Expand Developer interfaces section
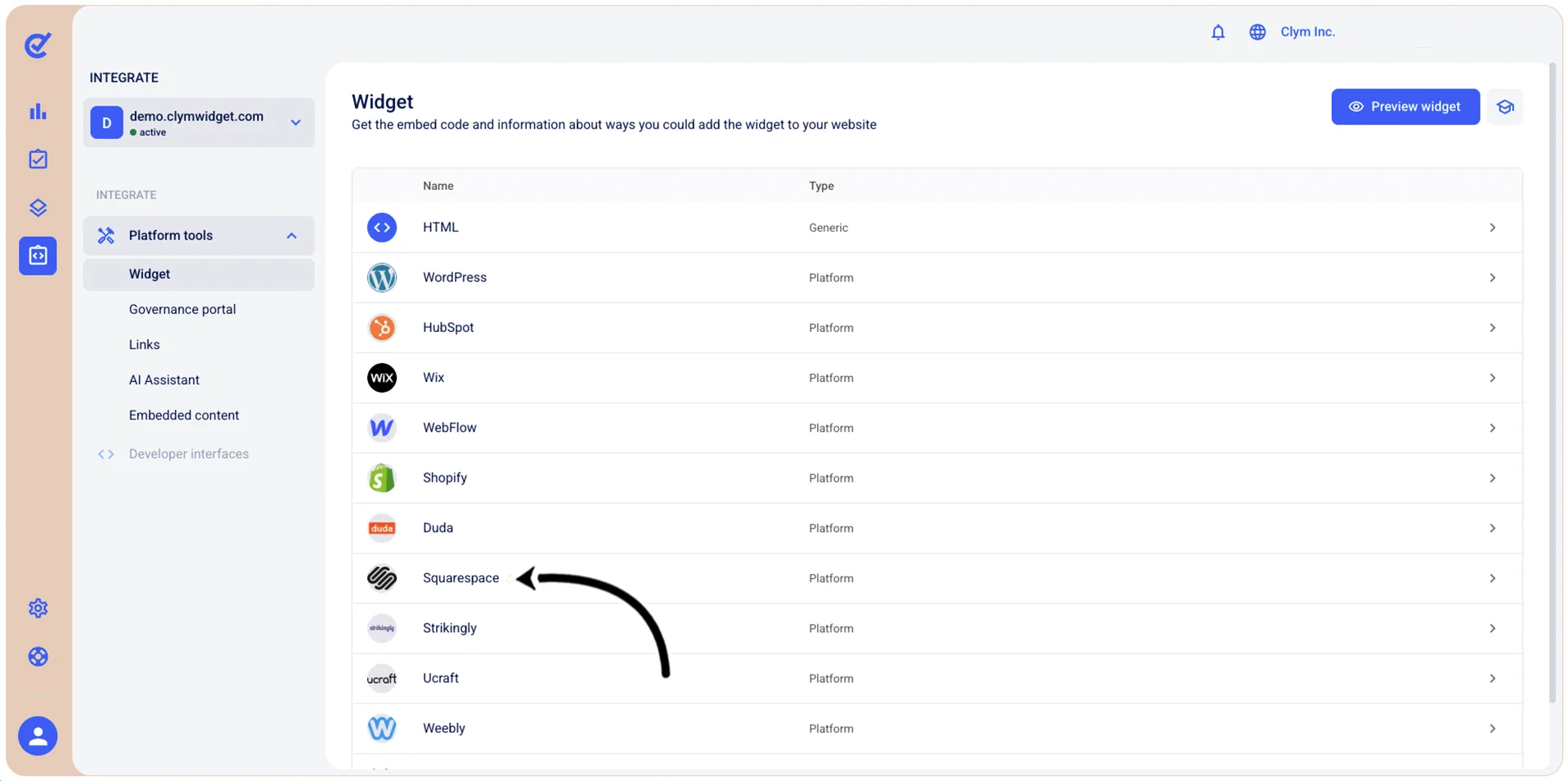 (x=188, y=454)
